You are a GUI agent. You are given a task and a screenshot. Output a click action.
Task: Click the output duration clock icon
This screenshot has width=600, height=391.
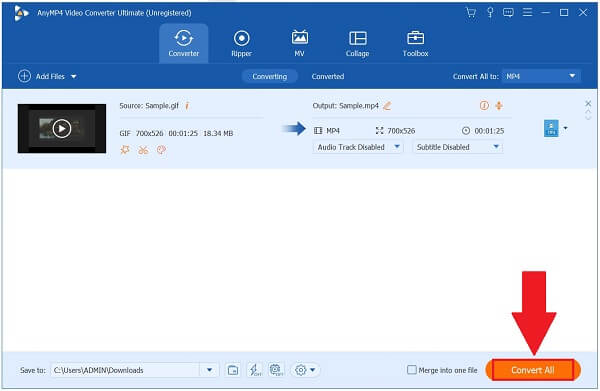[x=466, y=131]
